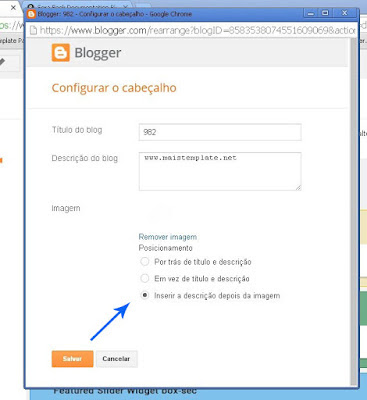Click the 'Título do blog' input field

[220, 132]
